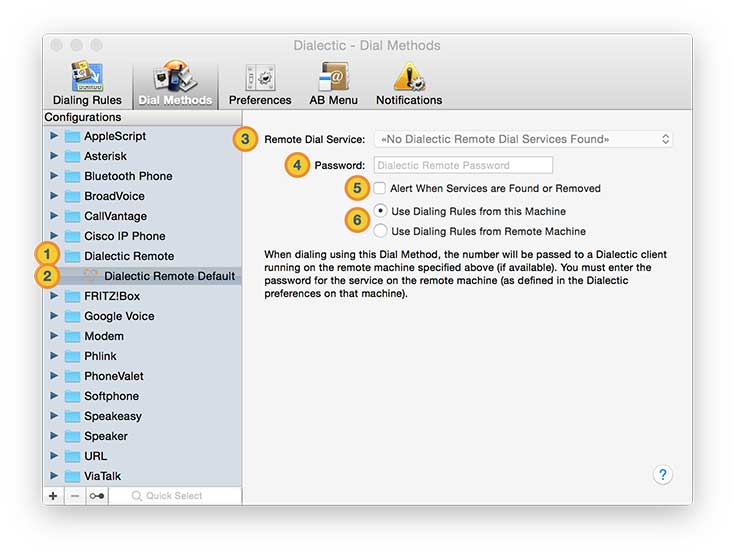Enable Alert When Services are Found or Removed
The width and height of the screenshot is (734, 555).
coord(380,188)
